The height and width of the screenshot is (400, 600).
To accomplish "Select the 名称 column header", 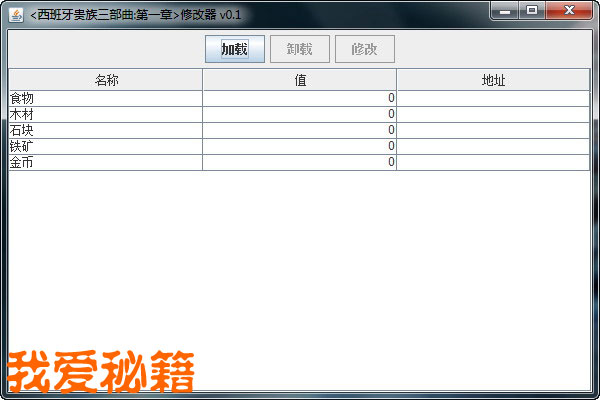I will point(106,80).
